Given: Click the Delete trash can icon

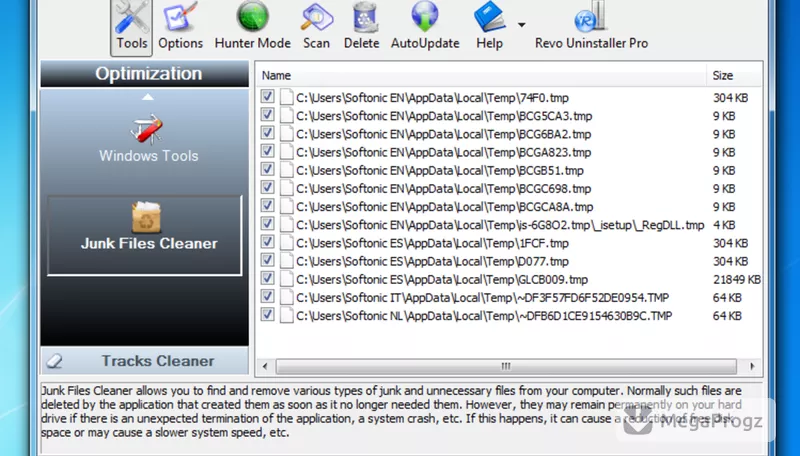Looking at the screenshot, I should click(x=364, y=18).
